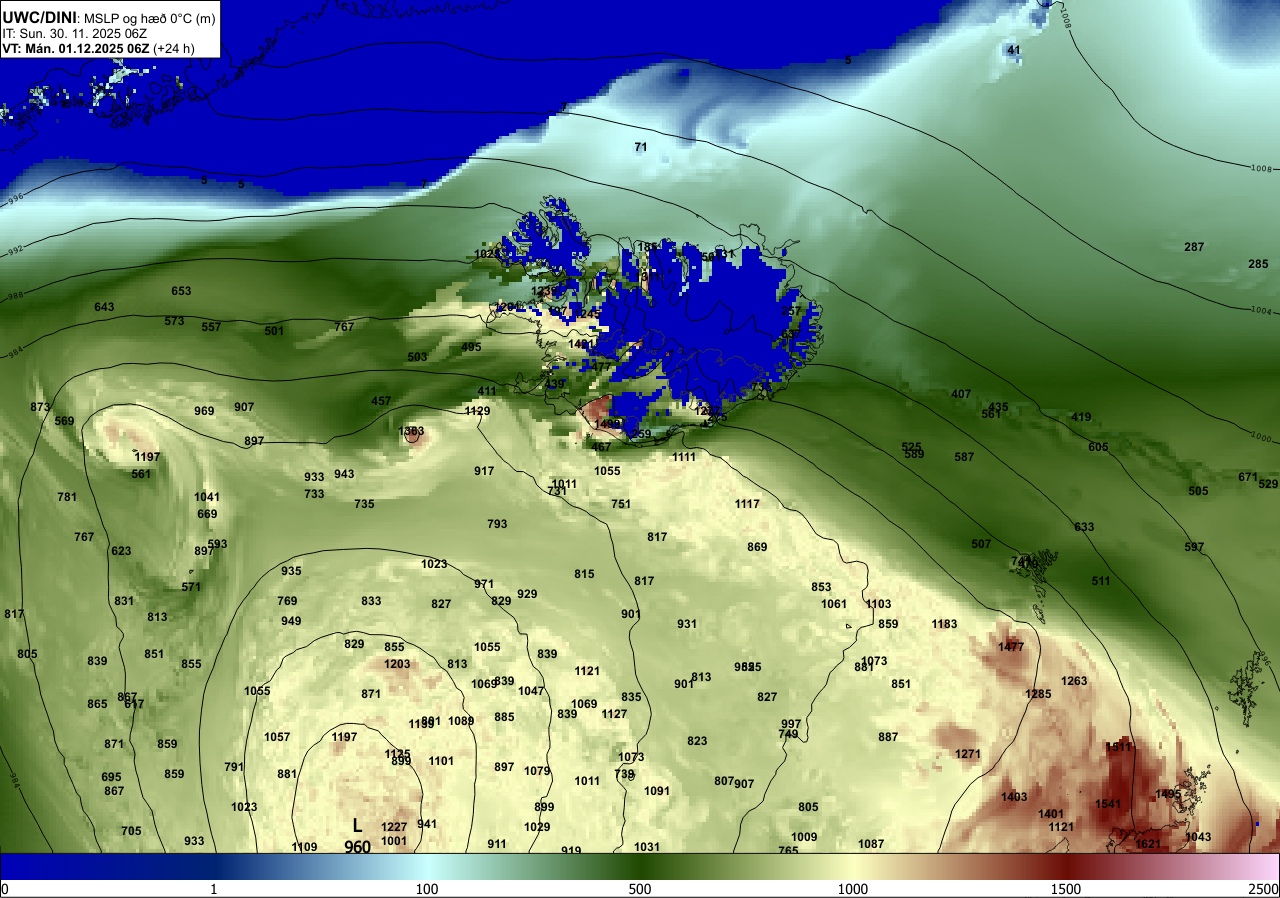Click the 503 value west of Iceland

pyautogui.click(x=417, y=357)
